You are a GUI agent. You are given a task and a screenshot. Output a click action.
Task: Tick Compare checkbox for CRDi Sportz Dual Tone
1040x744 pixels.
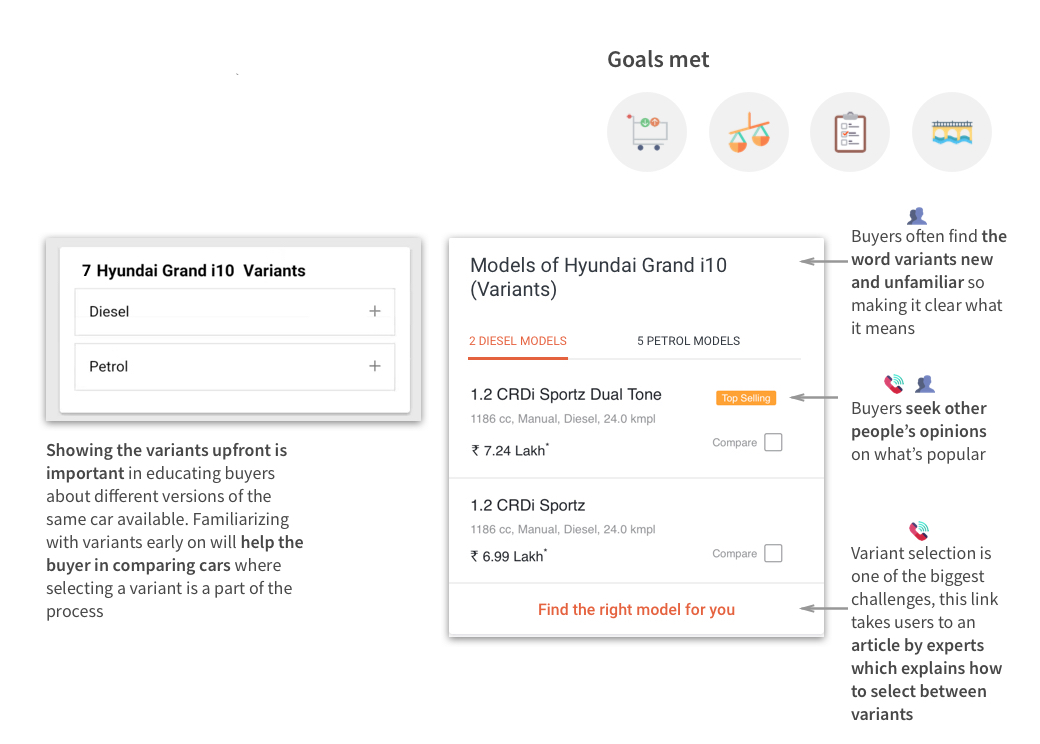pyautogui.click(x=773, y=442)
